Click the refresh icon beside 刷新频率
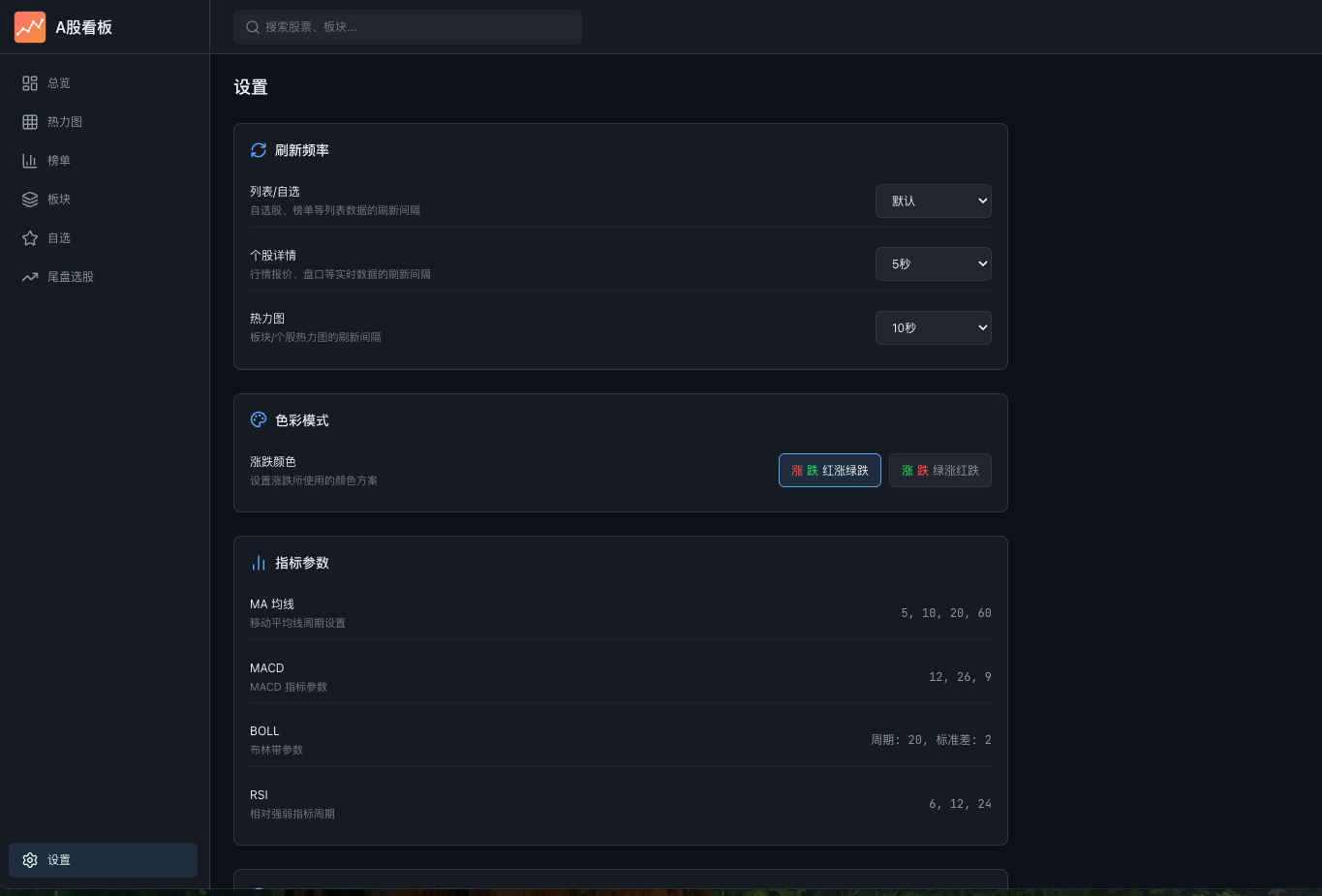The image size is (1322, 896). point(258,150)
